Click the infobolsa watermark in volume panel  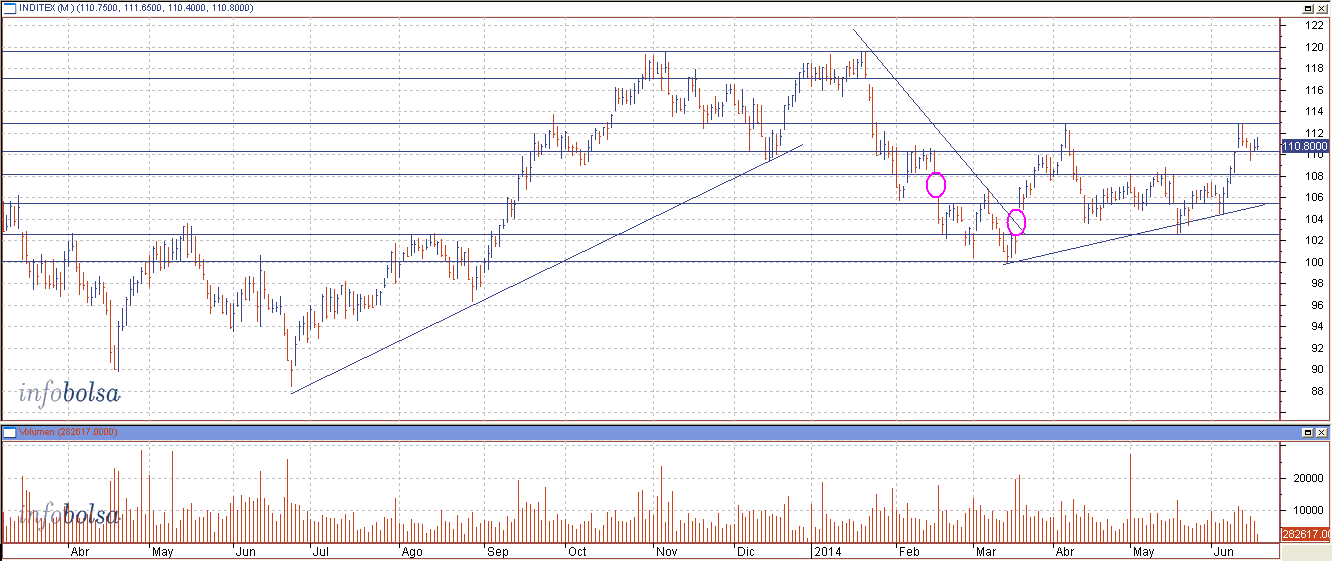point(69,515)
